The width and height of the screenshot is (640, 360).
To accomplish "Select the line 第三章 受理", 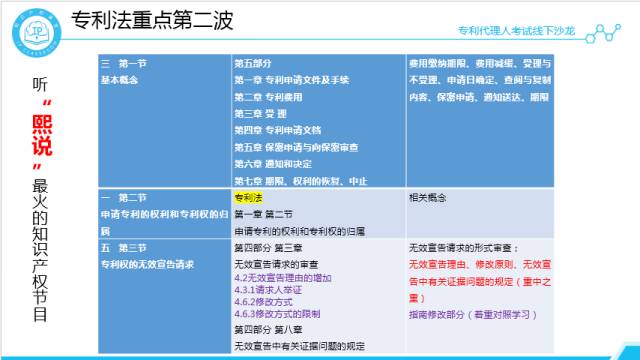I will [x=260, y=114].
